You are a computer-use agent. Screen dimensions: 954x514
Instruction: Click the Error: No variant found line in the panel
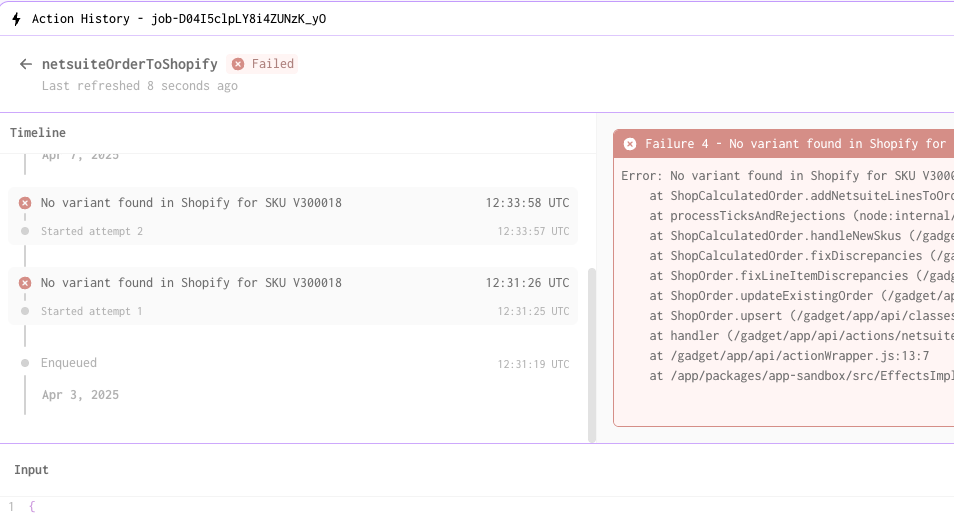(787, 176)
